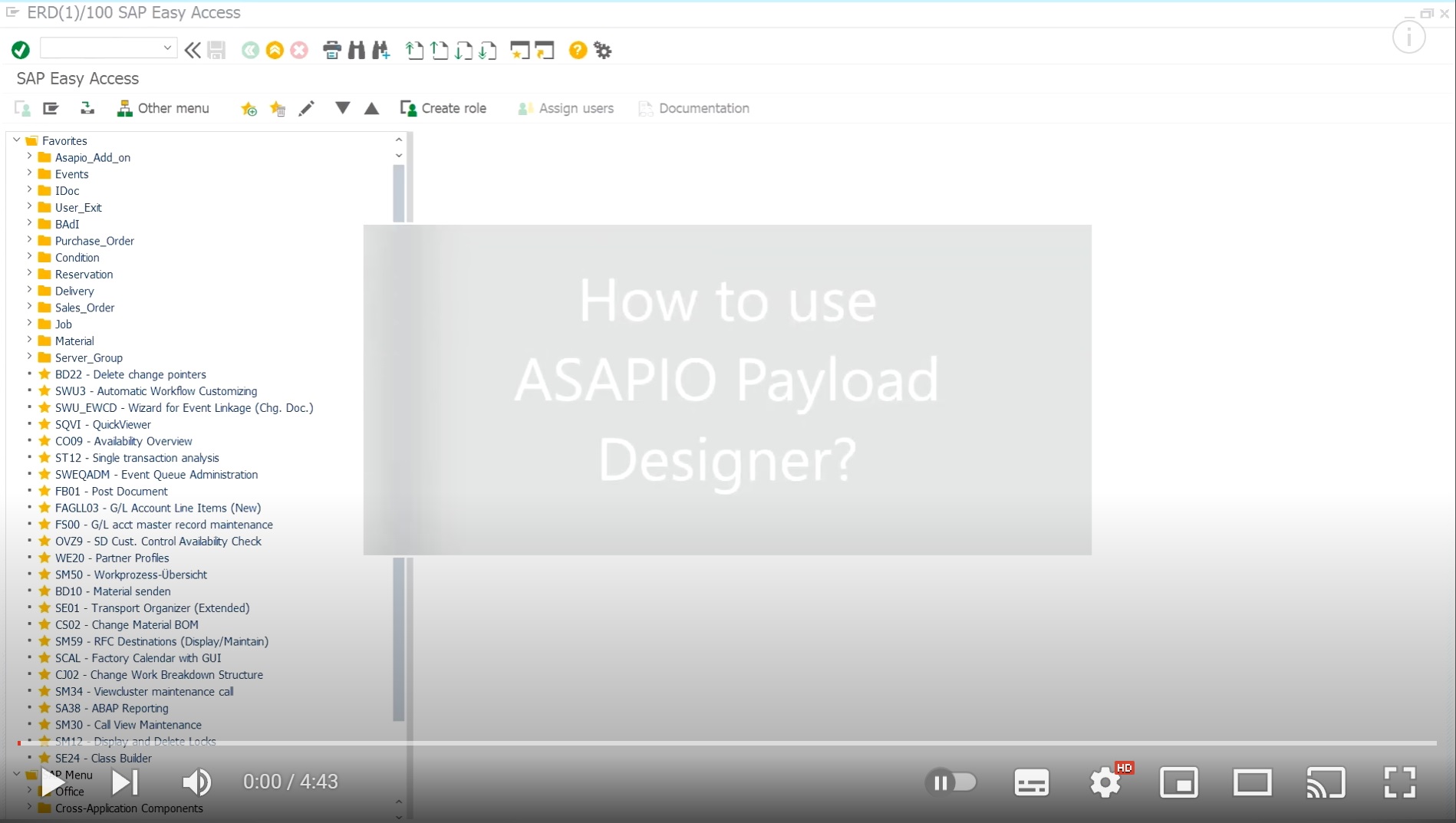1456x823 pixels.
Task: Mute the video volume
Action: [197, 782]
